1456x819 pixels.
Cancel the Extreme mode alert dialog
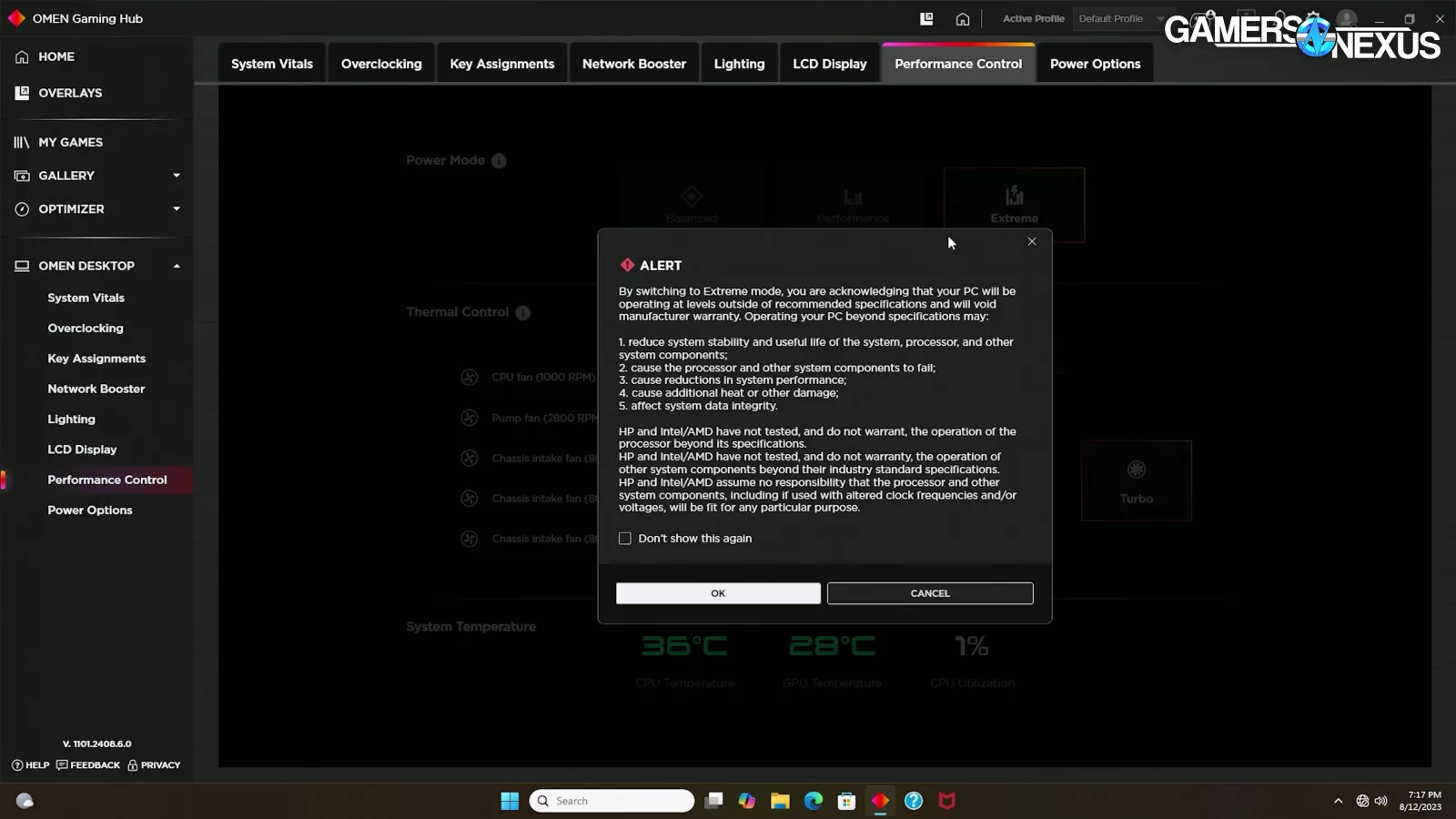pyautogui.click(x=929, y=593)
